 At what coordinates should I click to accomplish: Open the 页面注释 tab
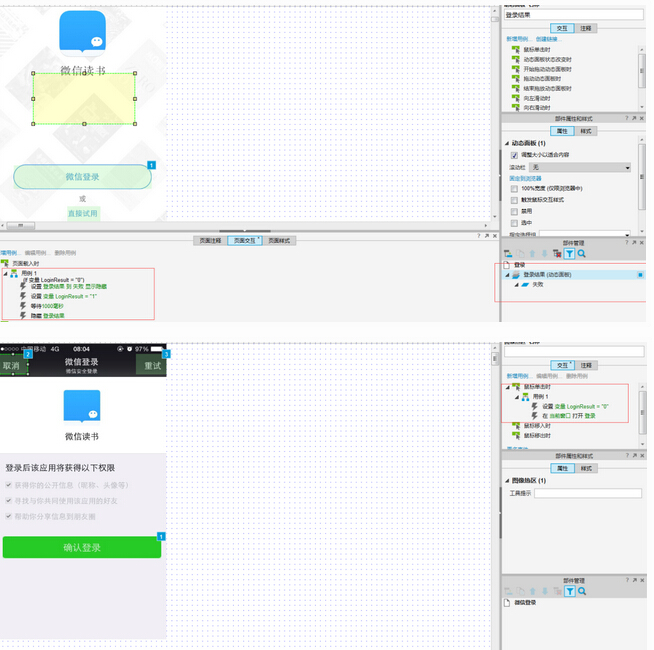208,240
